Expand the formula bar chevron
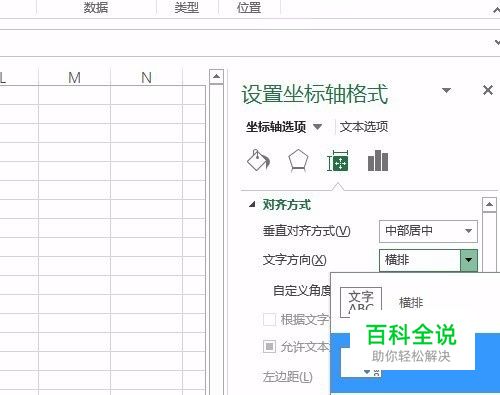This screenshot has width=500, height=395. (497, 43)
